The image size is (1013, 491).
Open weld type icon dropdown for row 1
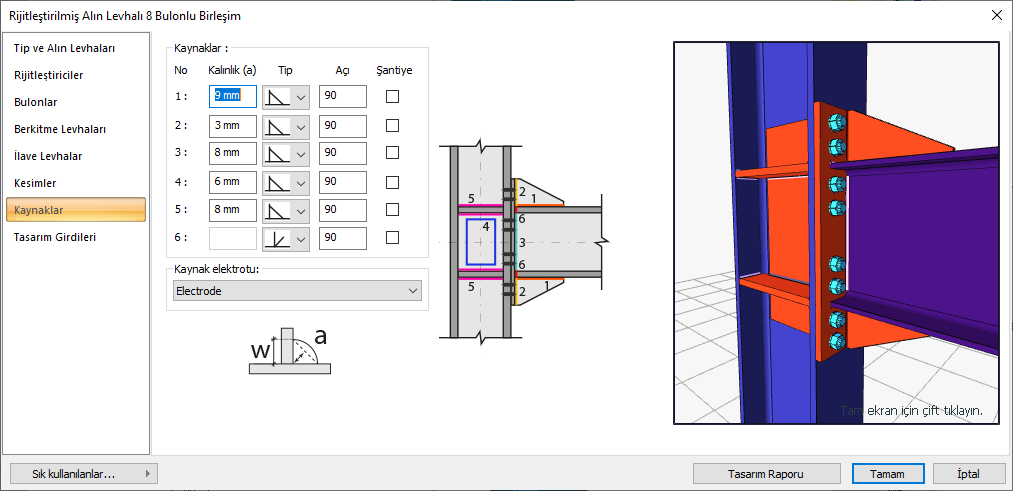tap(286, 97)
